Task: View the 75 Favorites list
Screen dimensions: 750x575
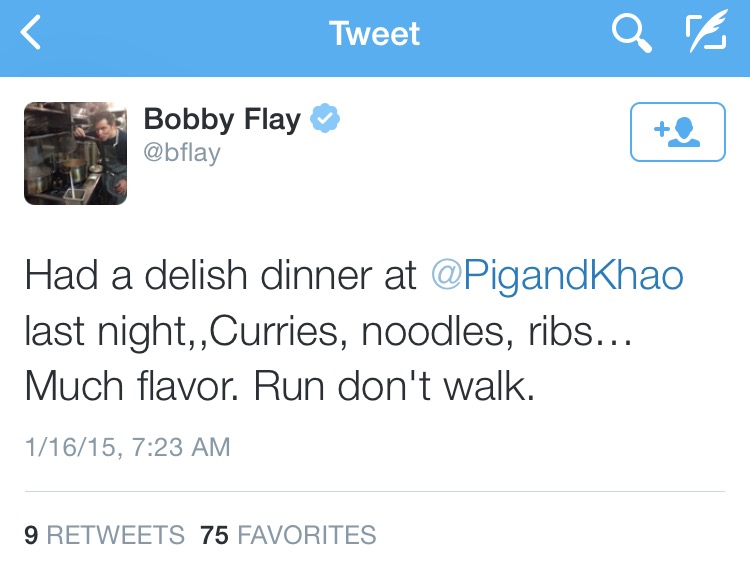Action: tap(288, 535)
